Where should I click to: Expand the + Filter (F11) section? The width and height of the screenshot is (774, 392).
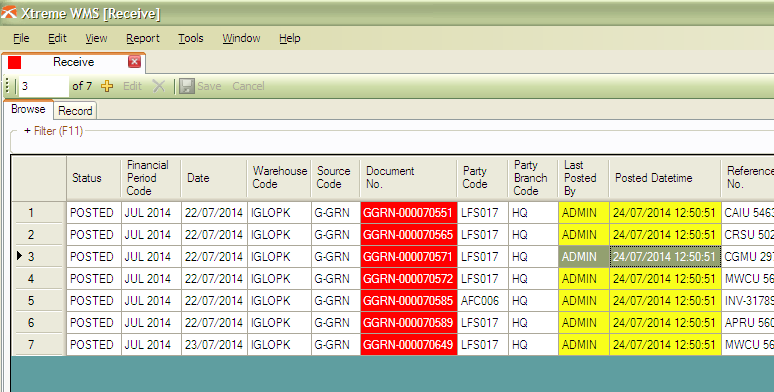point(53,131)
